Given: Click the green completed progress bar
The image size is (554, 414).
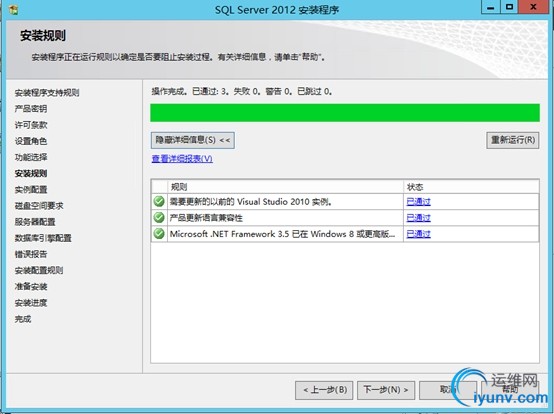Looking at the screenshot, I should pyautogui.click(x=345, y=113).
